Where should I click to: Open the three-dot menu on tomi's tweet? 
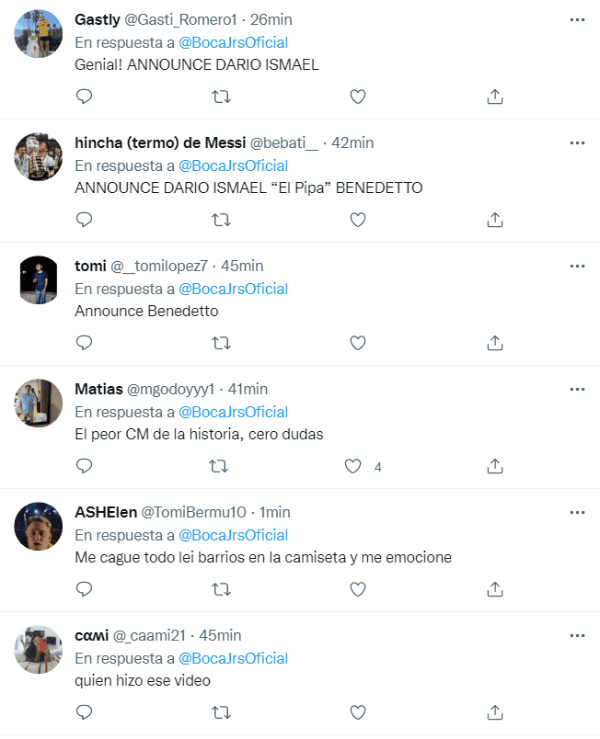577,266
